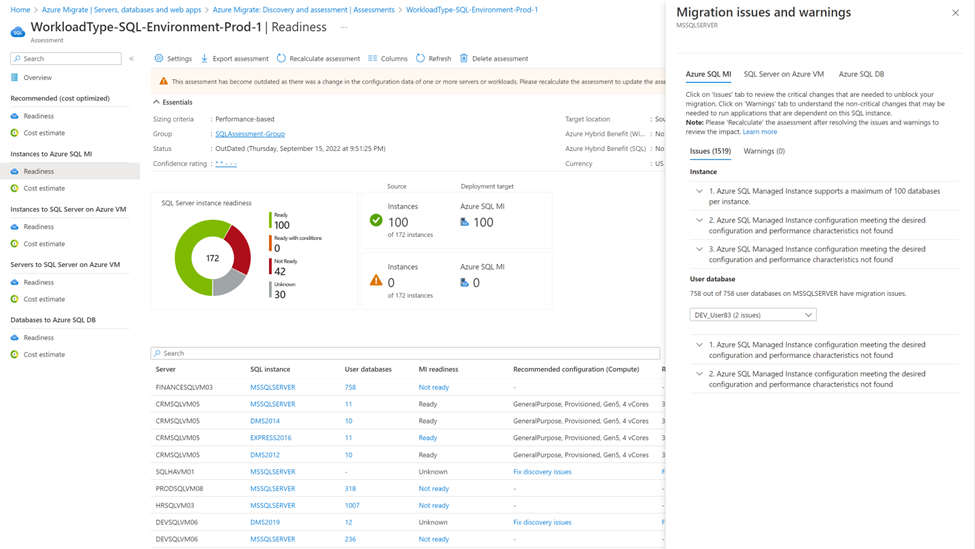Open DMS2019 SQL instance link

tap(265, 522)
